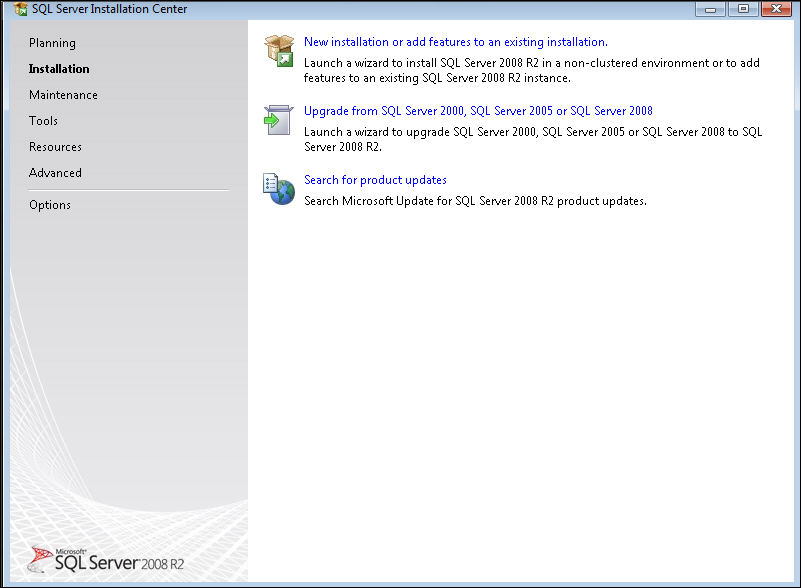Click the Microsoft SQL Server 2008 R2 logo
The image size is (801, 588).
point(107,558)
